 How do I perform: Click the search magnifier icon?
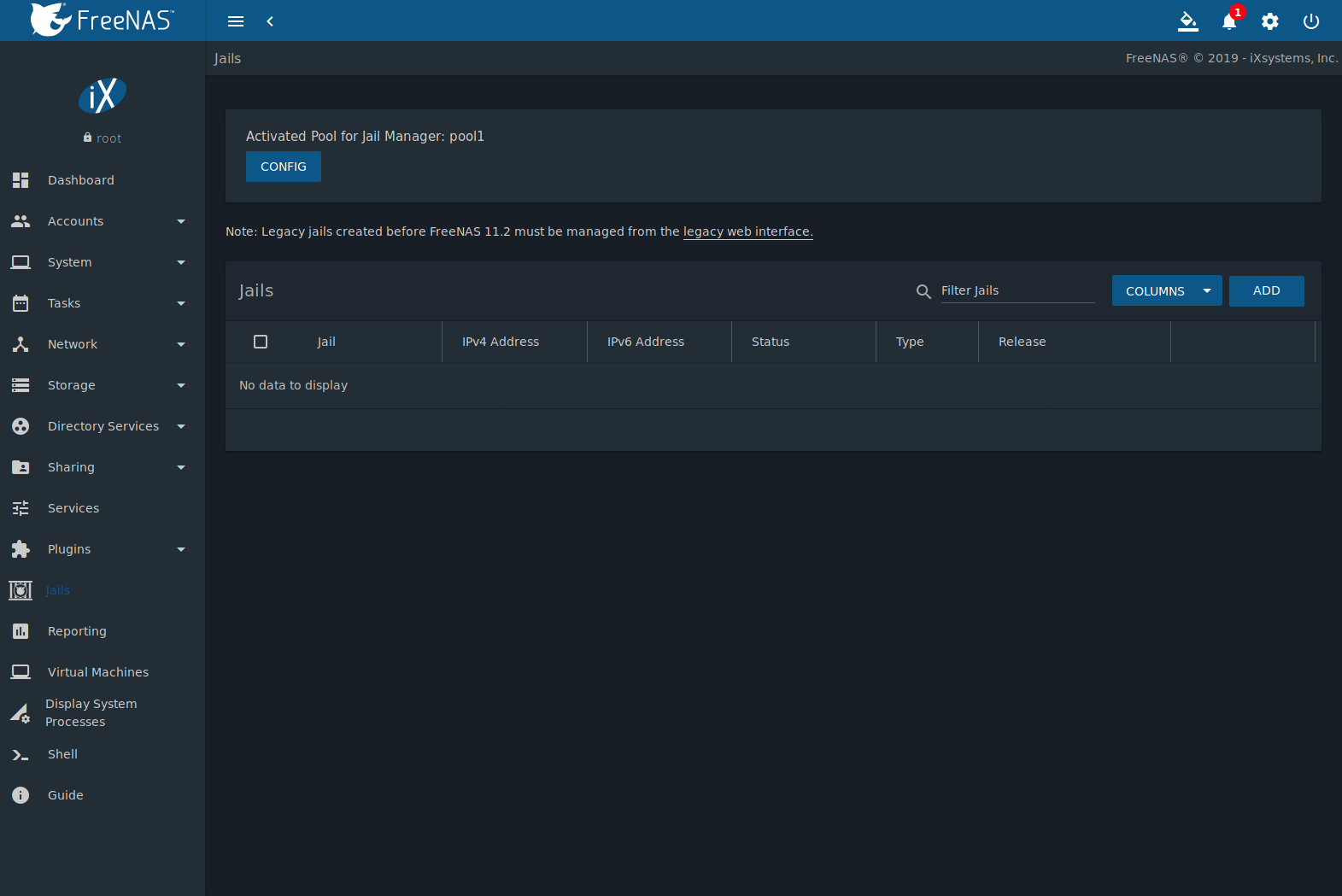(x=923, y=291)
